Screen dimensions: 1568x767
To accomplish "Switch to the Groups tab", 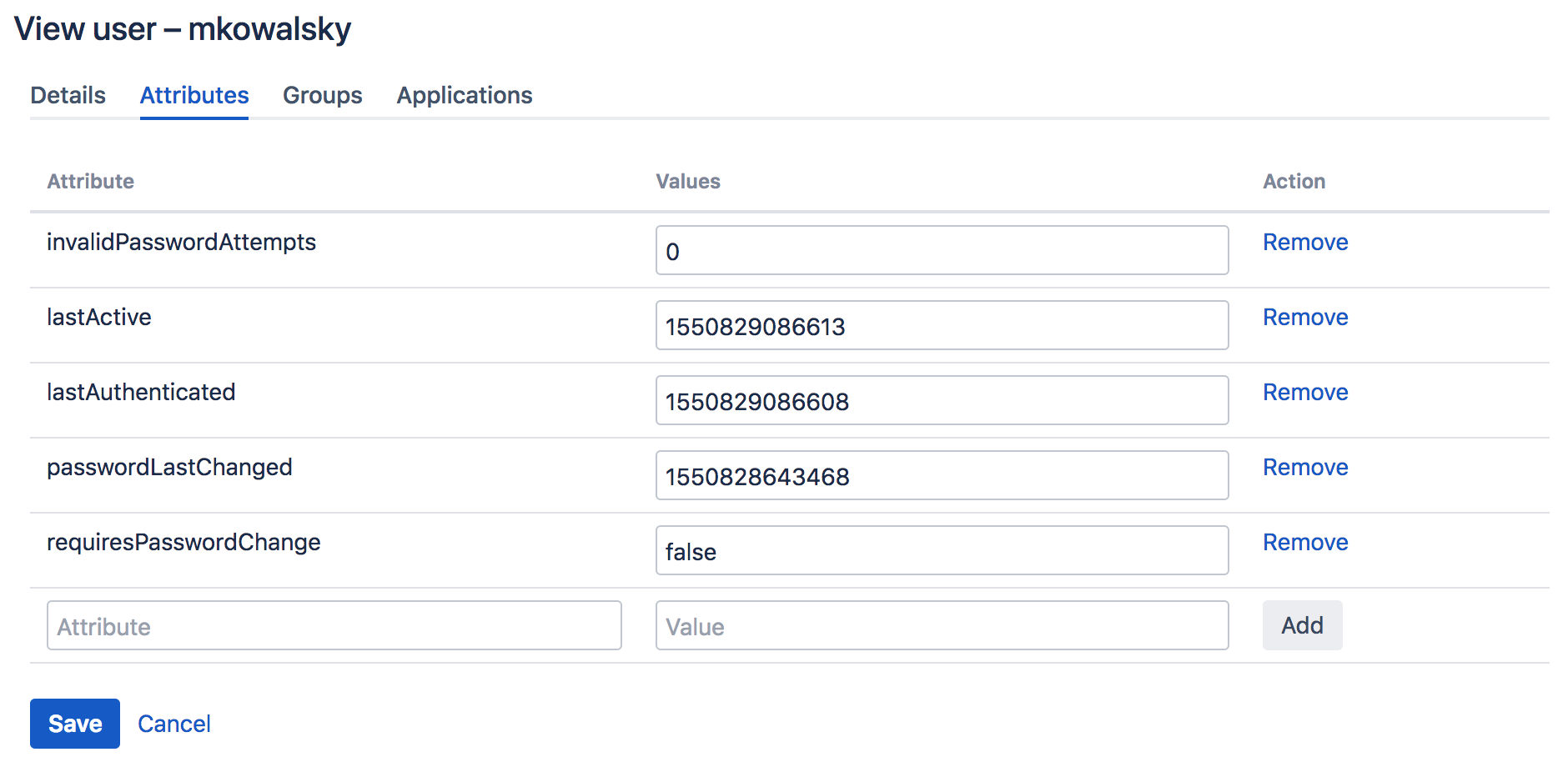I will (x=322, y=96).
